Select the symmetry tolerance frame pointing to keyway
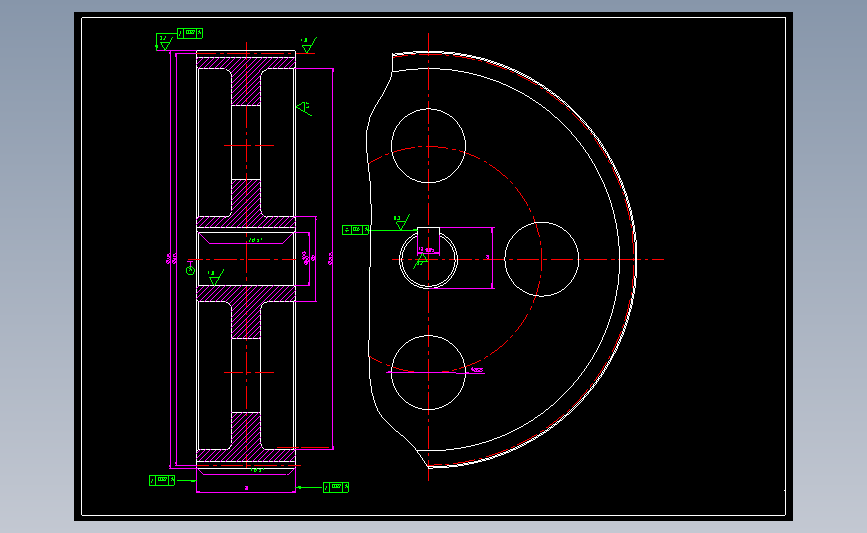 [x=356, y=229]
